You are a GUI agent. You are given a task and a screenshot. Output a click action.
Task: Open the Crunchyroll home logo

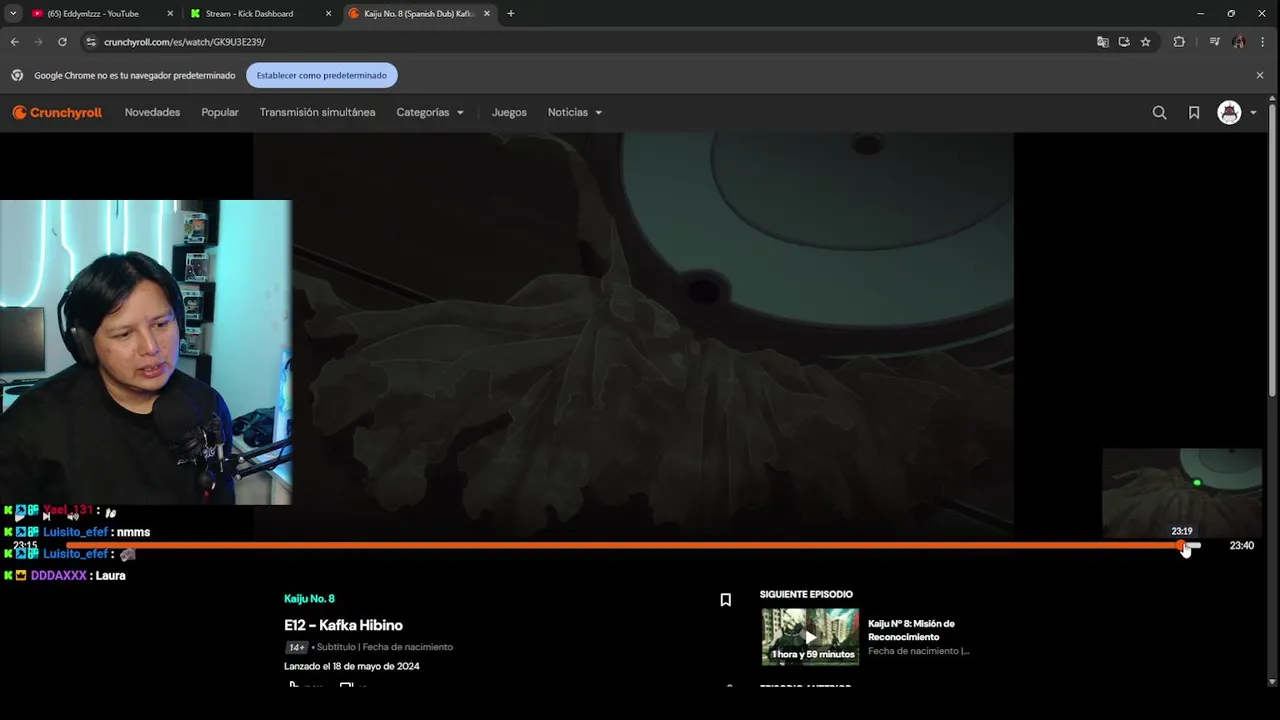[57, 112]
